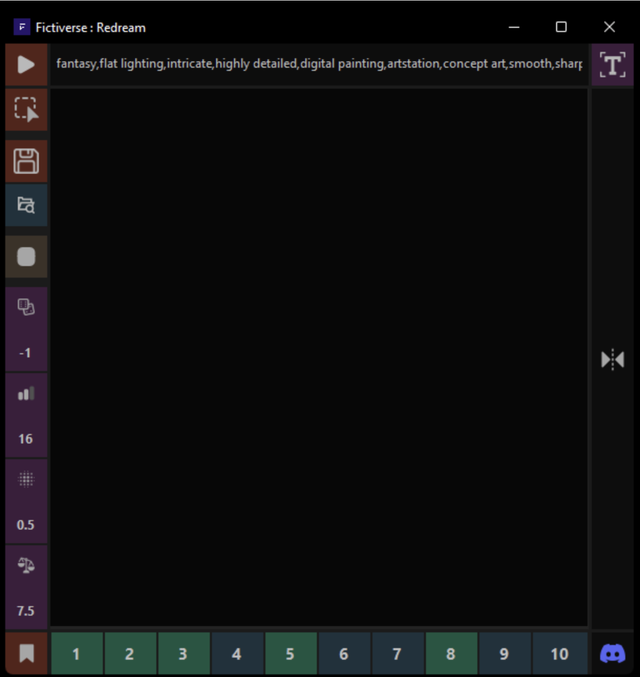Viewport: 640px width, 677px height.
Task: Click the play button to start dreaming
Action: coord(26,65)
